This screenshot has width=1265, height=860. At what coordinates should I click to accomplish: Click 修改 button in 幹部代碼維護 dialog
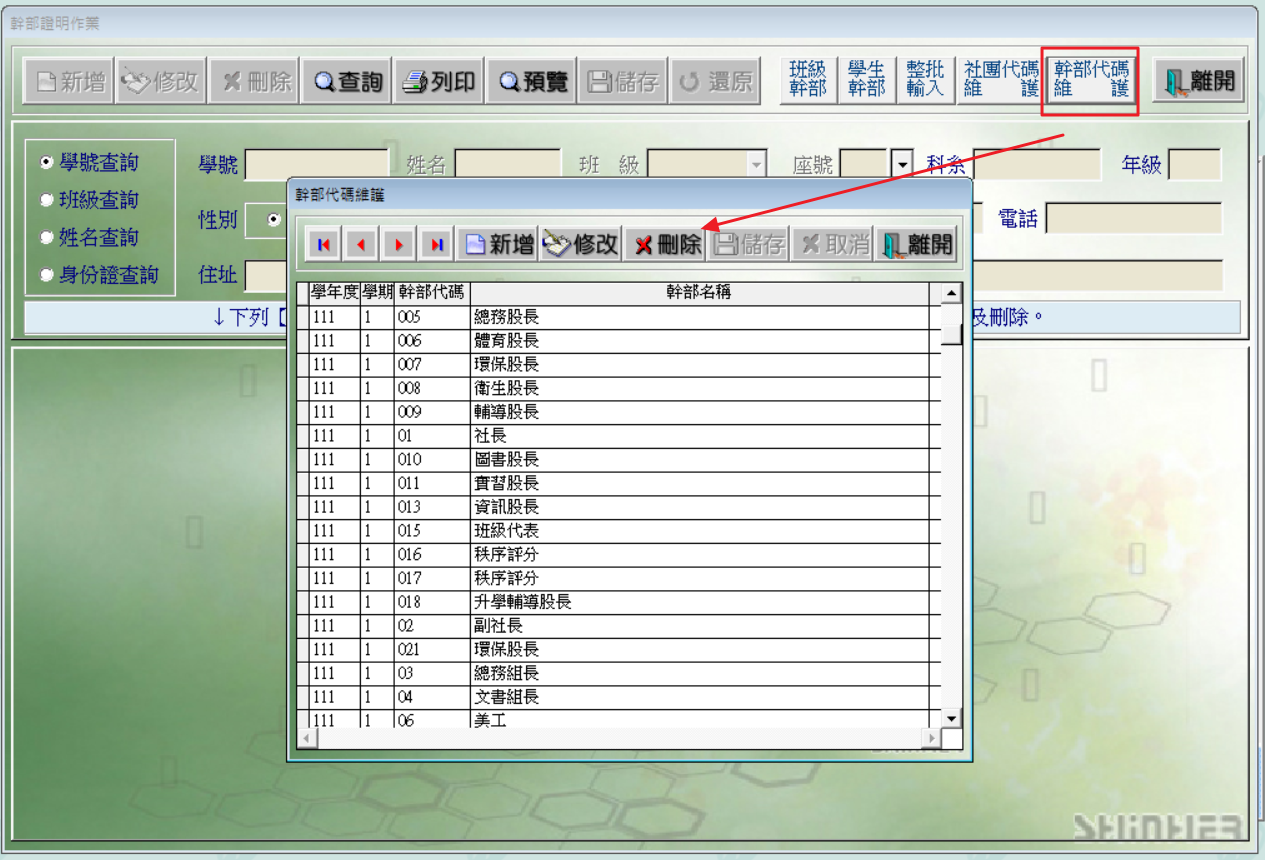click(x=581, y=245)
